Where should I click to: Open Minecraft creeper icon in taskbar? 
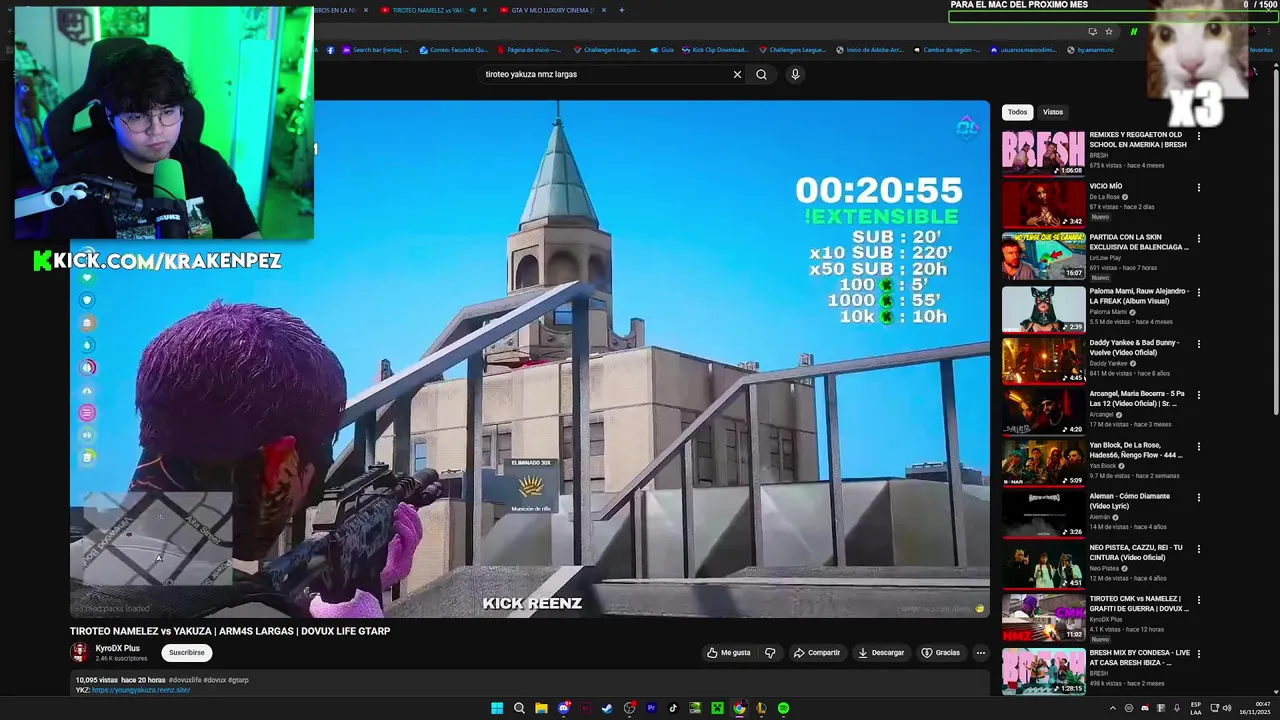pyautogui.click(x=717, y=708)
